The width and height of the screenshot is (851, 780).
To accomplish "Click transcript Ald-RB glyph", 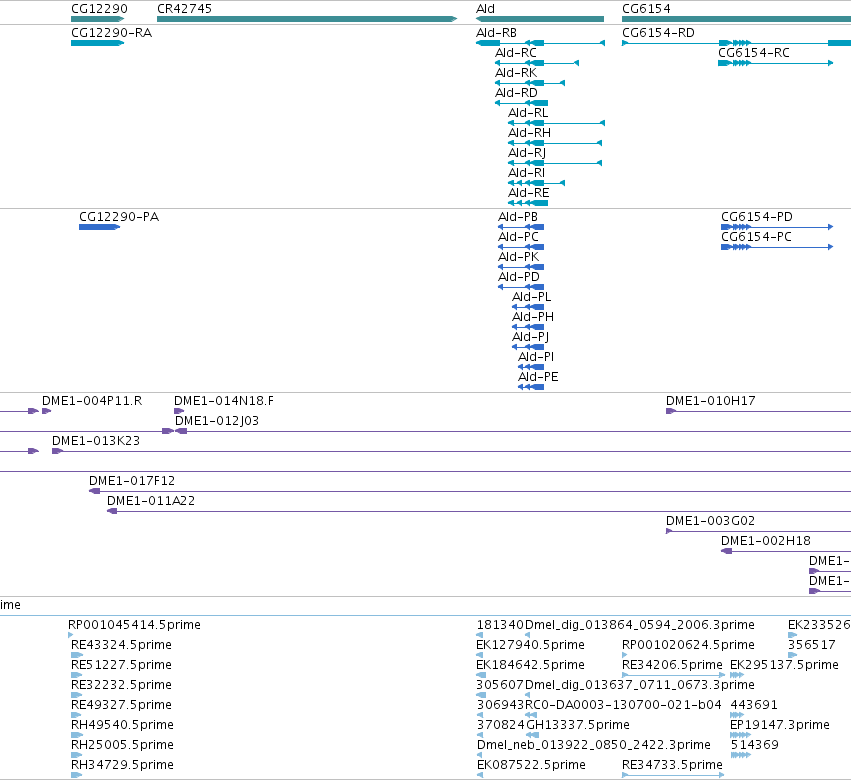I will click(541, 43).
